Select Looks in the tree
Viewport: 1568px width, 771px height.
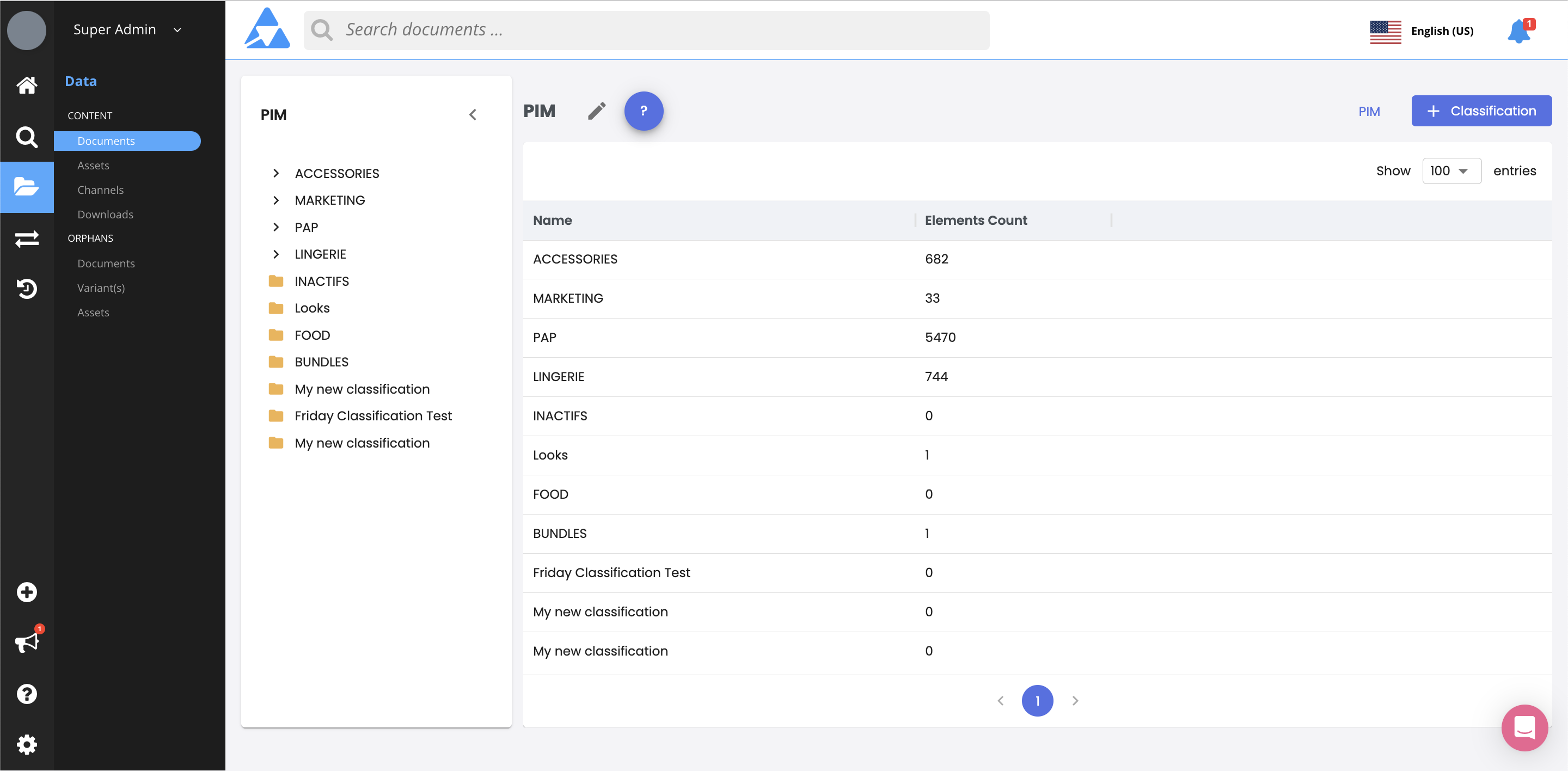coord(311,308)
